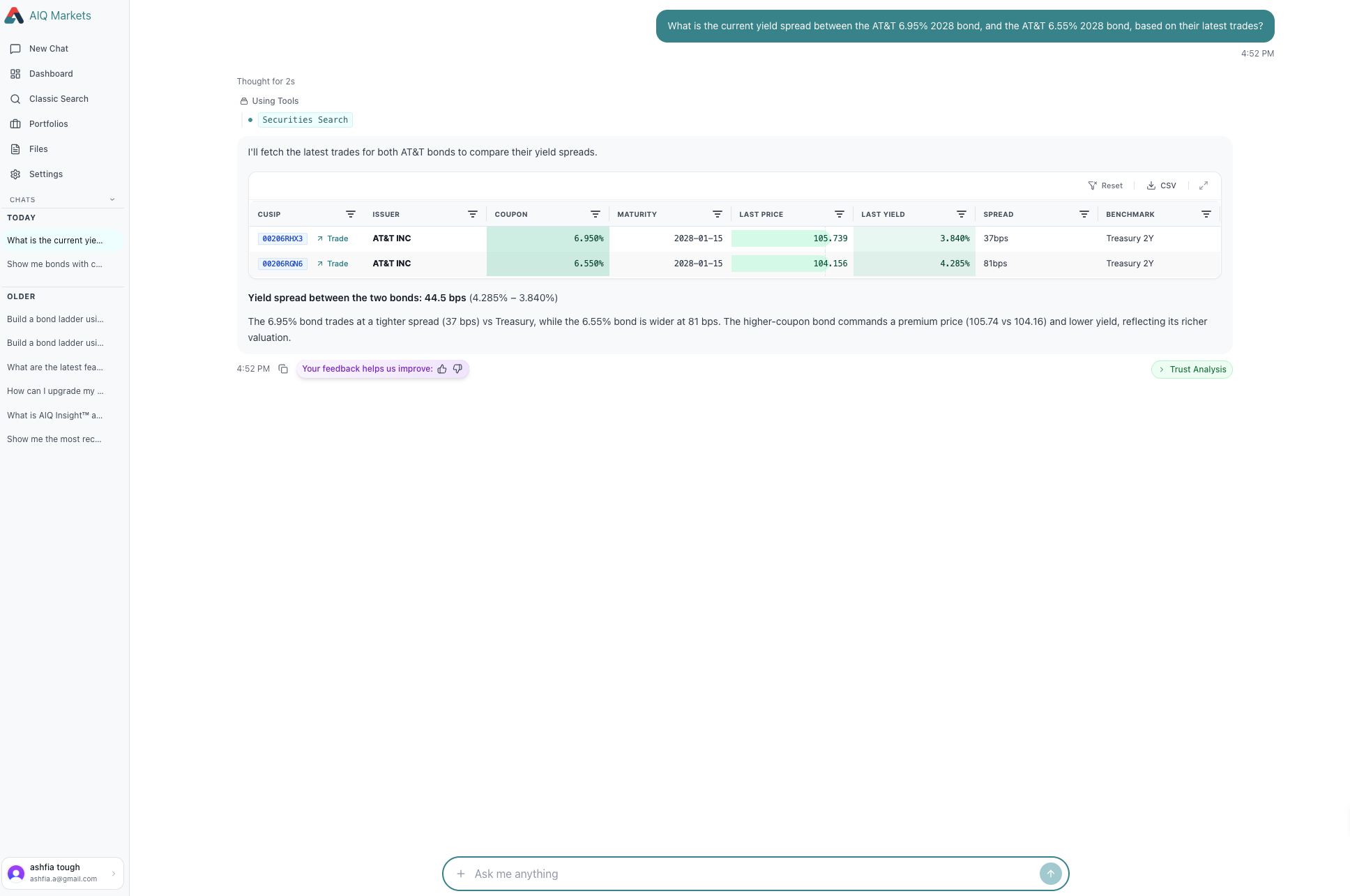Expand the Trust Analysis panel
This screenshot has height=896, width=1350.
[x=1192, y=370]
